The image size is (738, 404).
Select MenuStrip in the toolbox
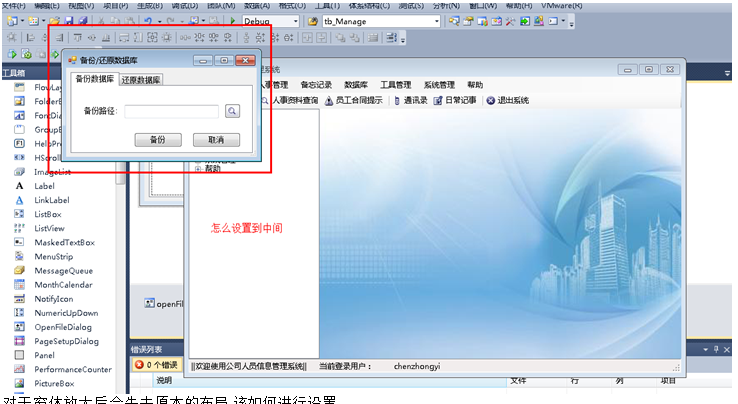pos(54,257)
